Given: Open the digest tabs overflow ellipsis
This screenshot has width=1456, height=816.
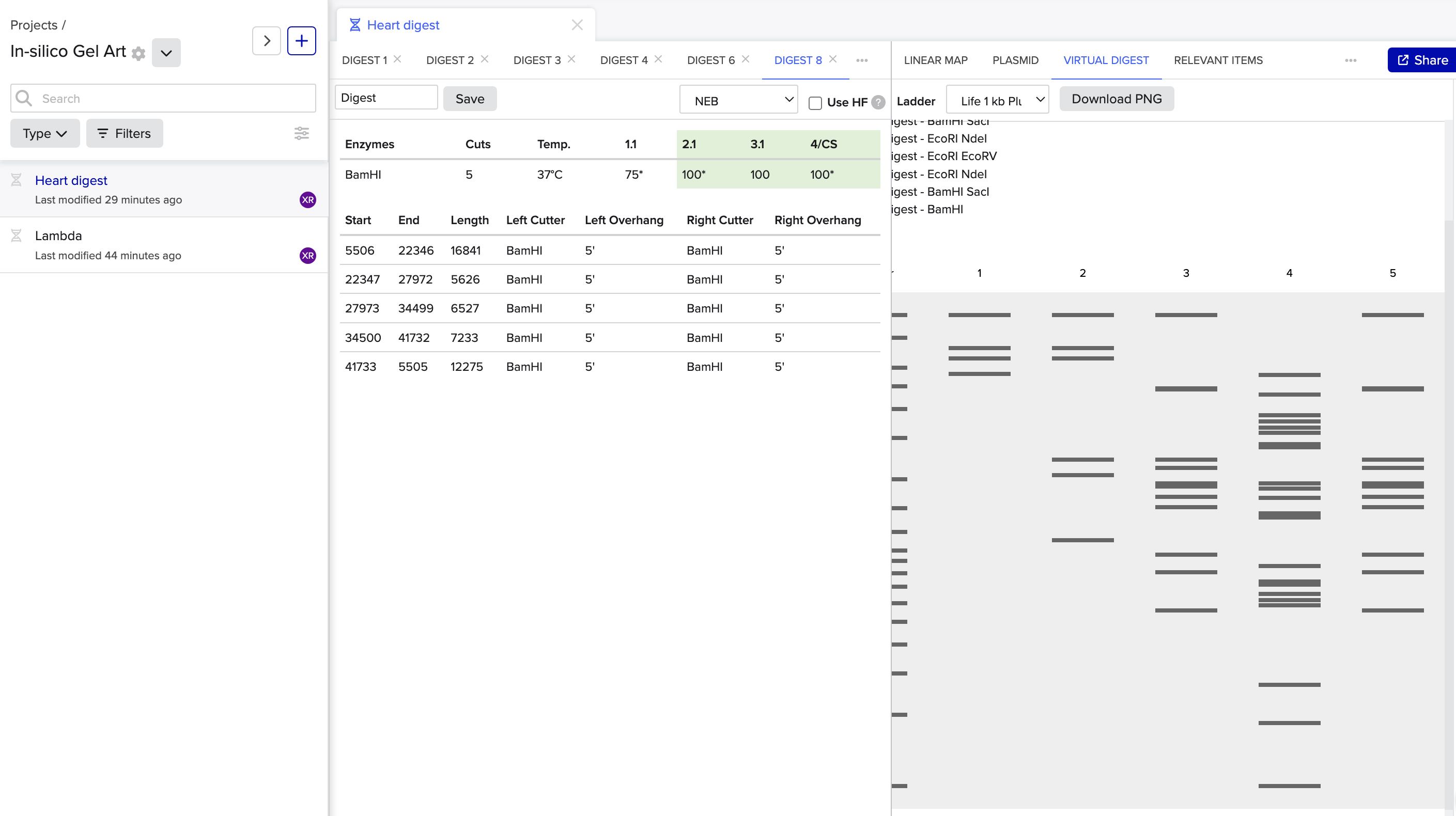Looking at the screenshot, I should (x=861, y=60).
